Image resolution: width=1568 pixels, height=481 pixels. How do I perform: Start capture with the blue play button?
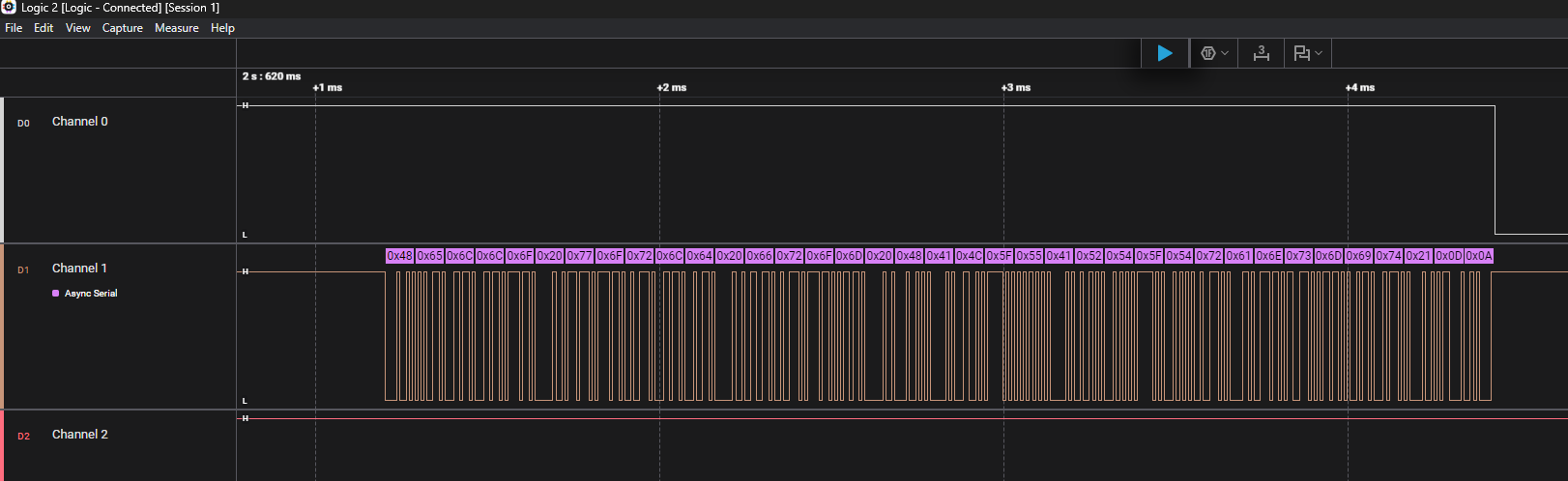click(1165, 53)
